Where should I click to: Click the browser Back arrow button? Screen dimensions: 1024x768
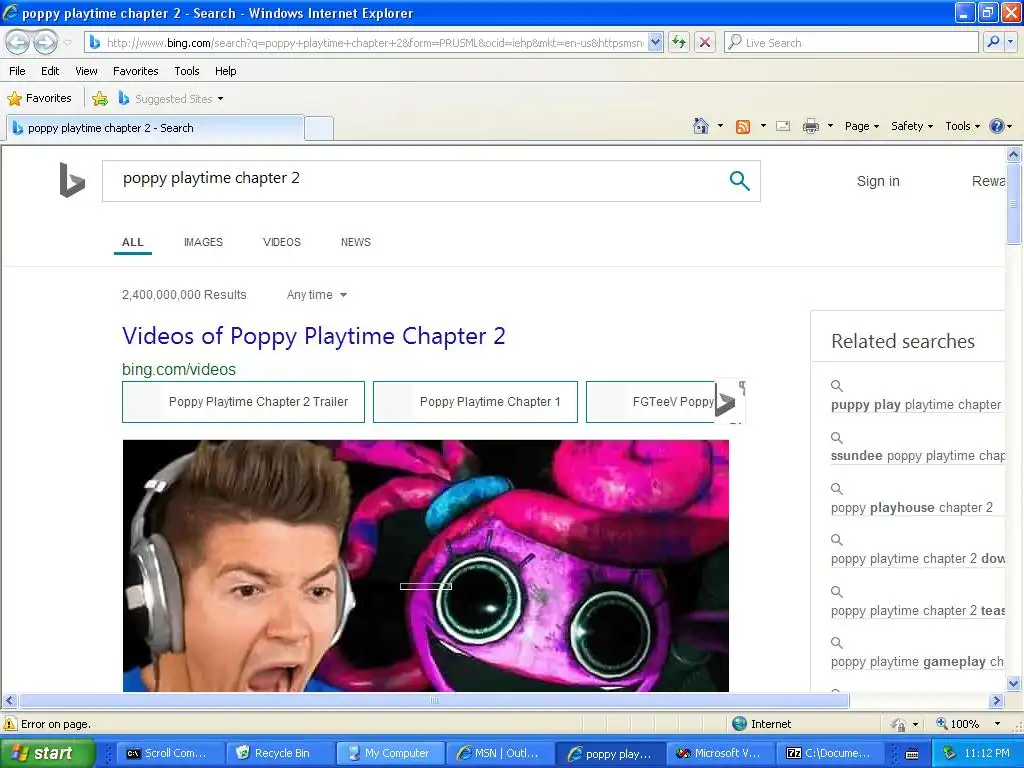click(x=18, y=42)
